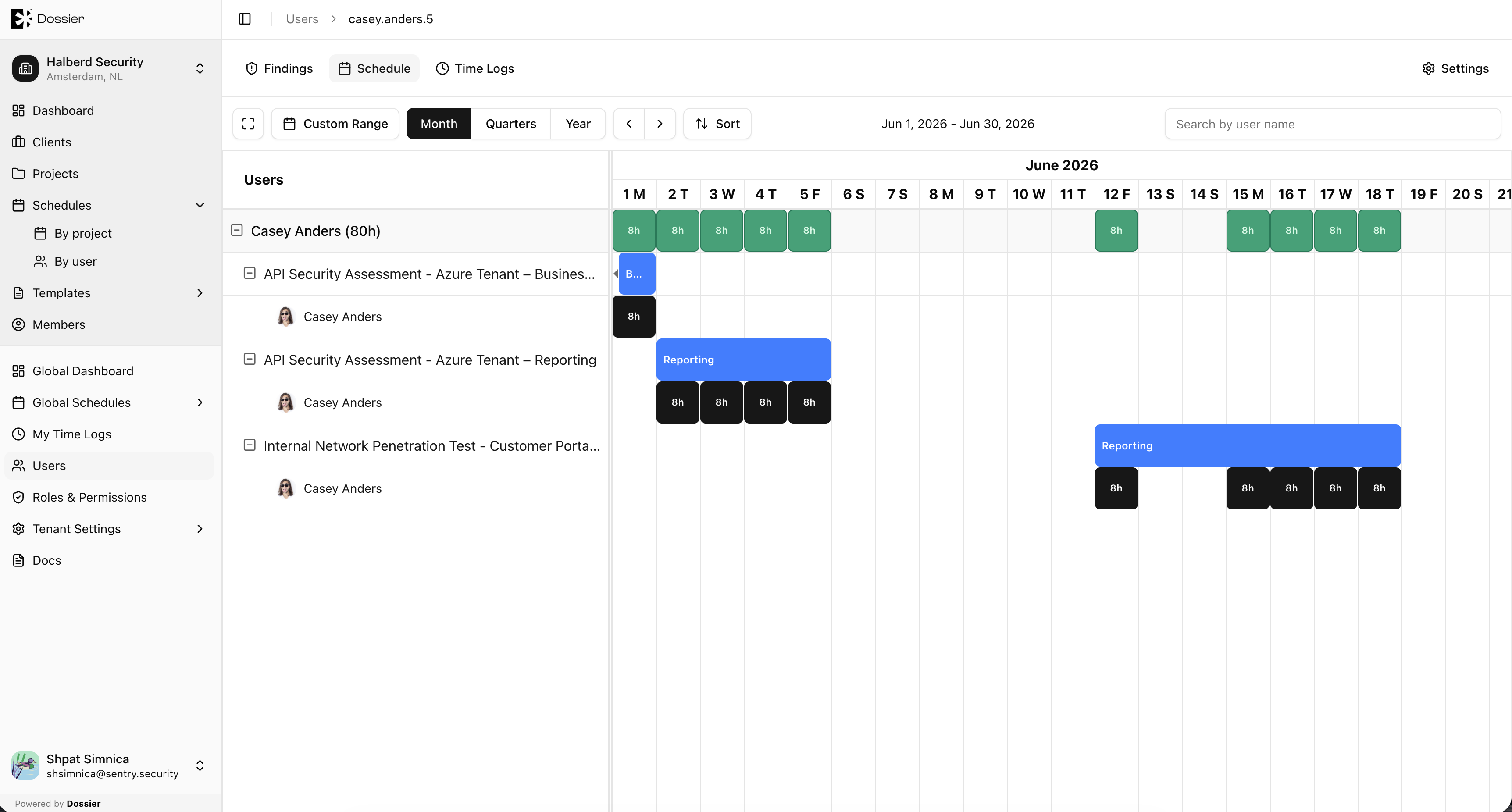Click the Time Logs clock icon
This screenshot has height=812, width=1512.
[x=442, y=69]
